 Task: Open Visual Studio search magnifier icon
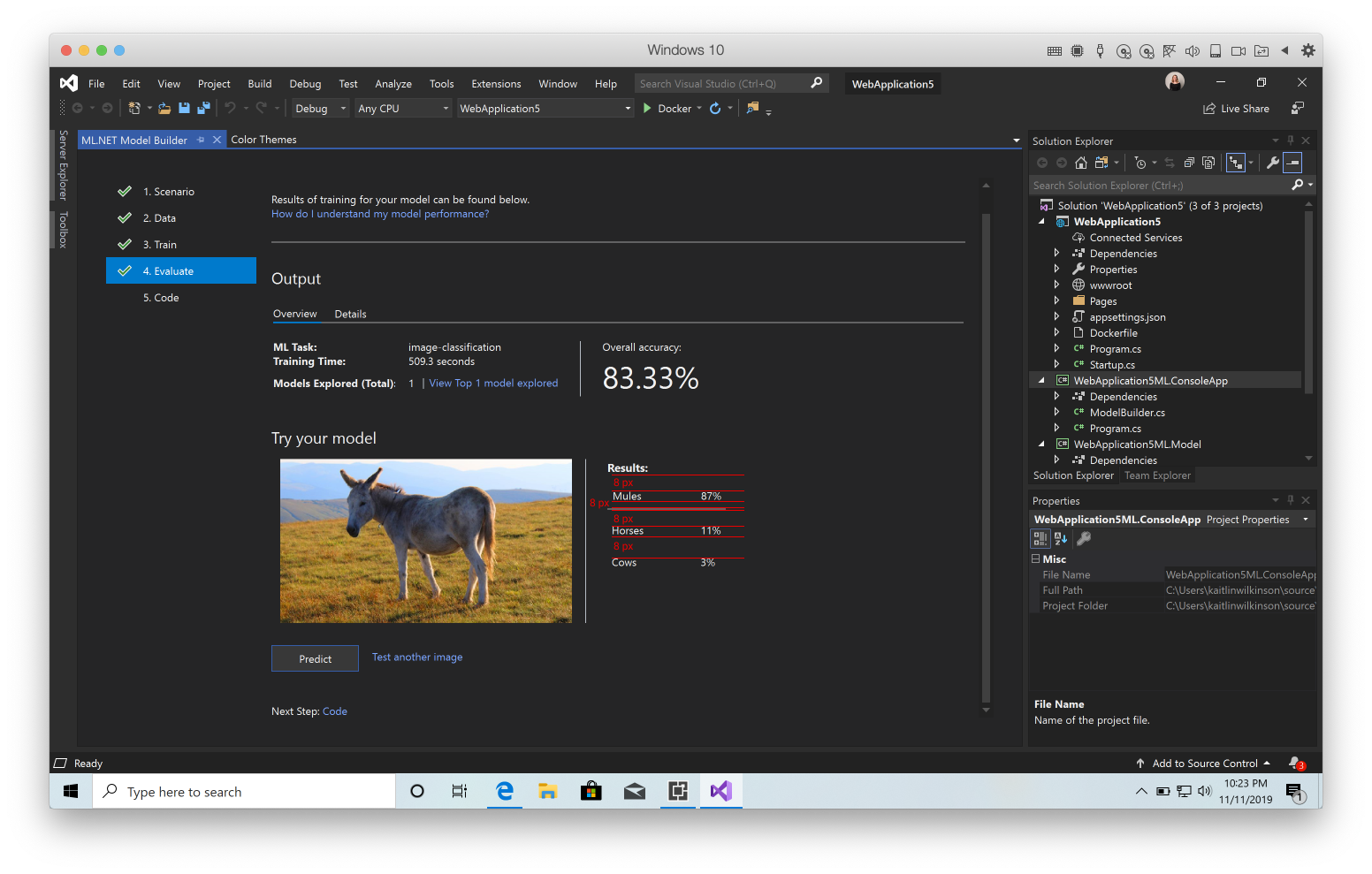click(815, 83)
